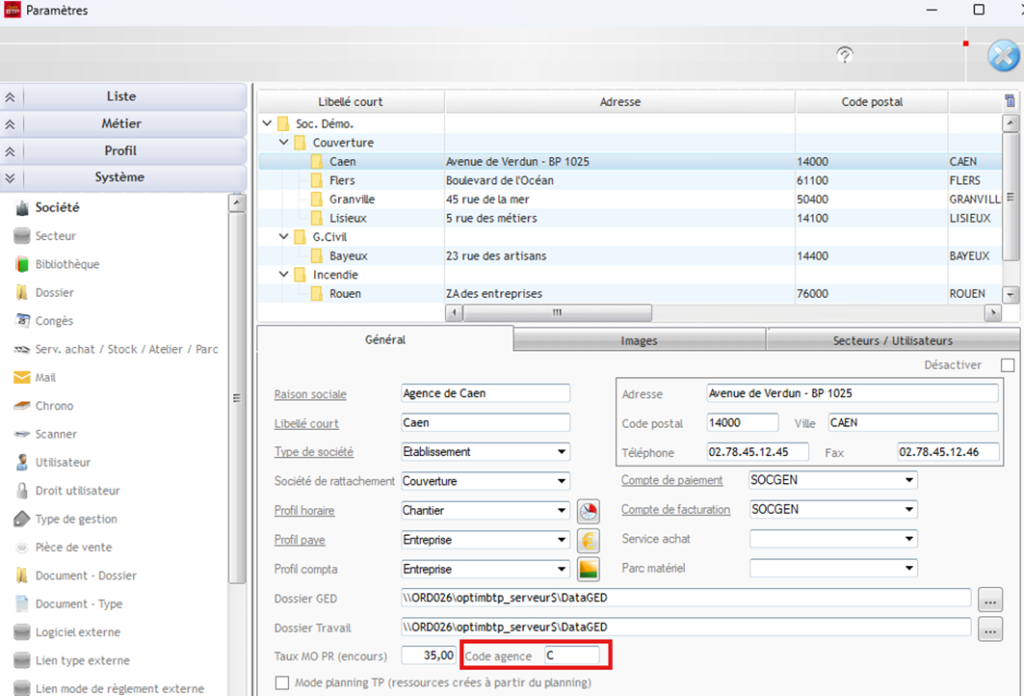Open the Secteurs / Utilisateurs tab
Viewport: 1024px width, 696px height.
(x=892, y=341)
